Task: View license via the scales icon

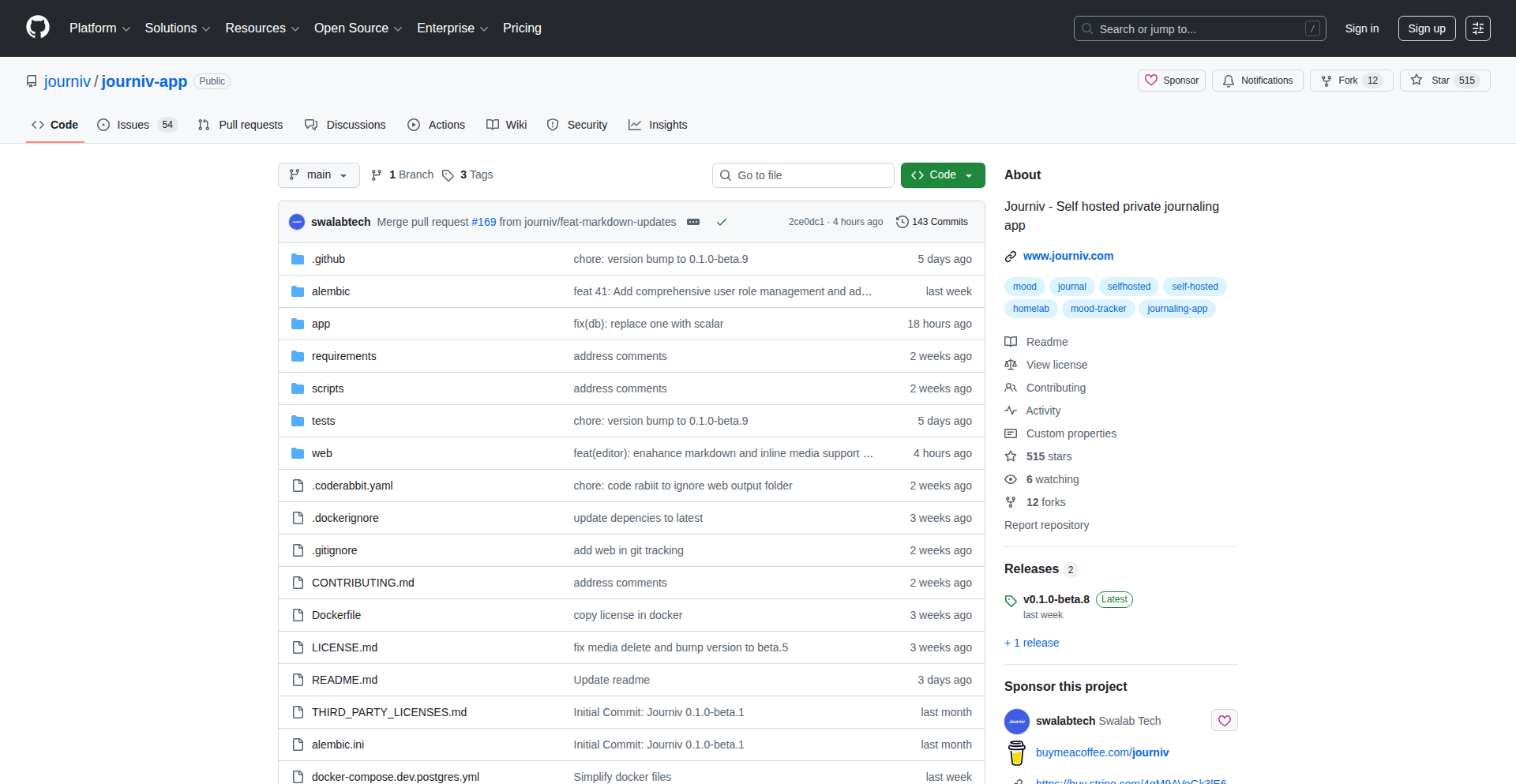Action: point(1011,365)
